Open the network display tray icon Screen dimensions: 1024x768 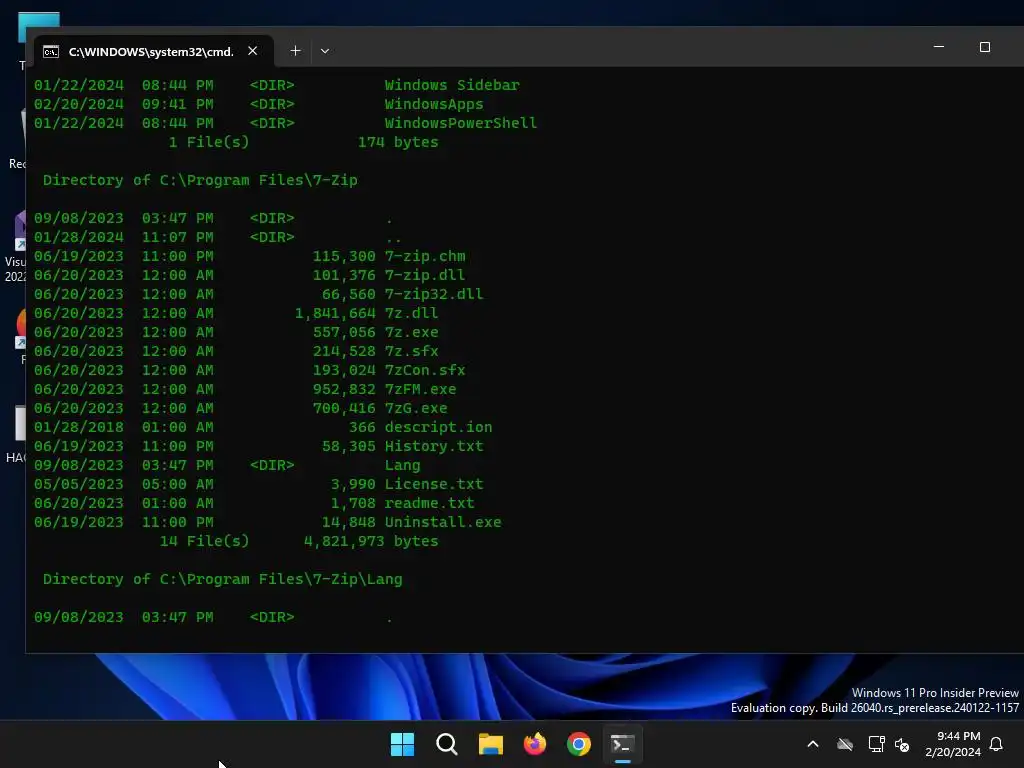[x=876, y=744]
